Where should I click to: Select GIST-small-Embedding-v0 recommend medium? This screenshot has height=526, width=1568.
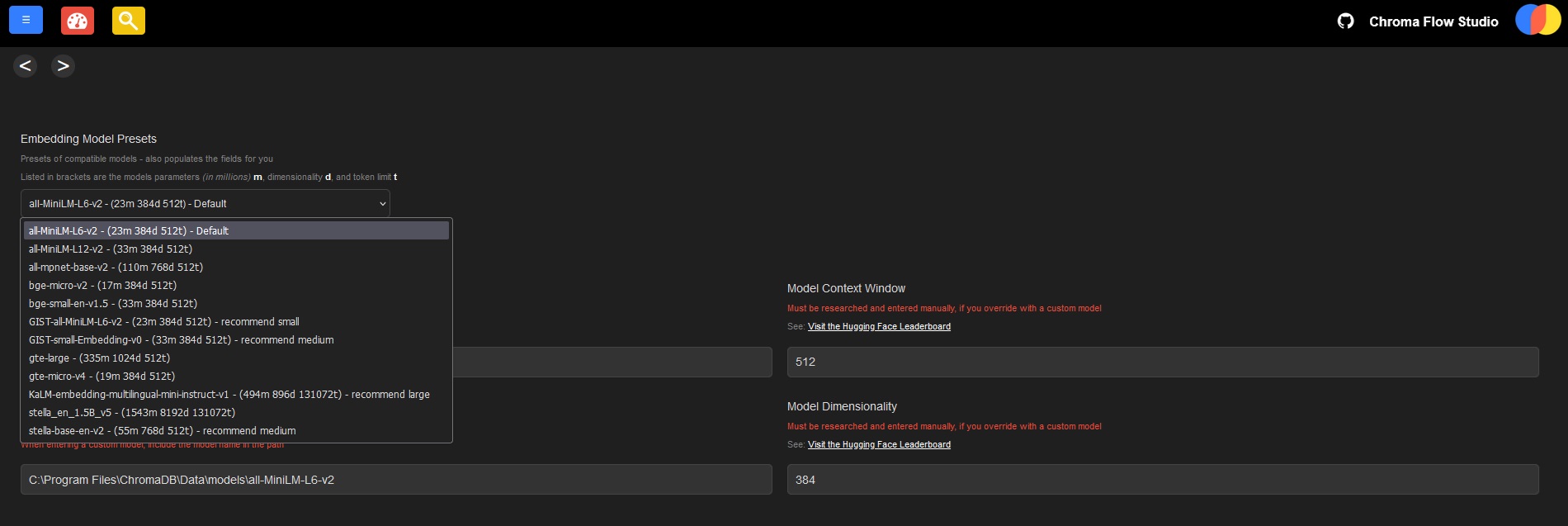[x=236, y=339]
